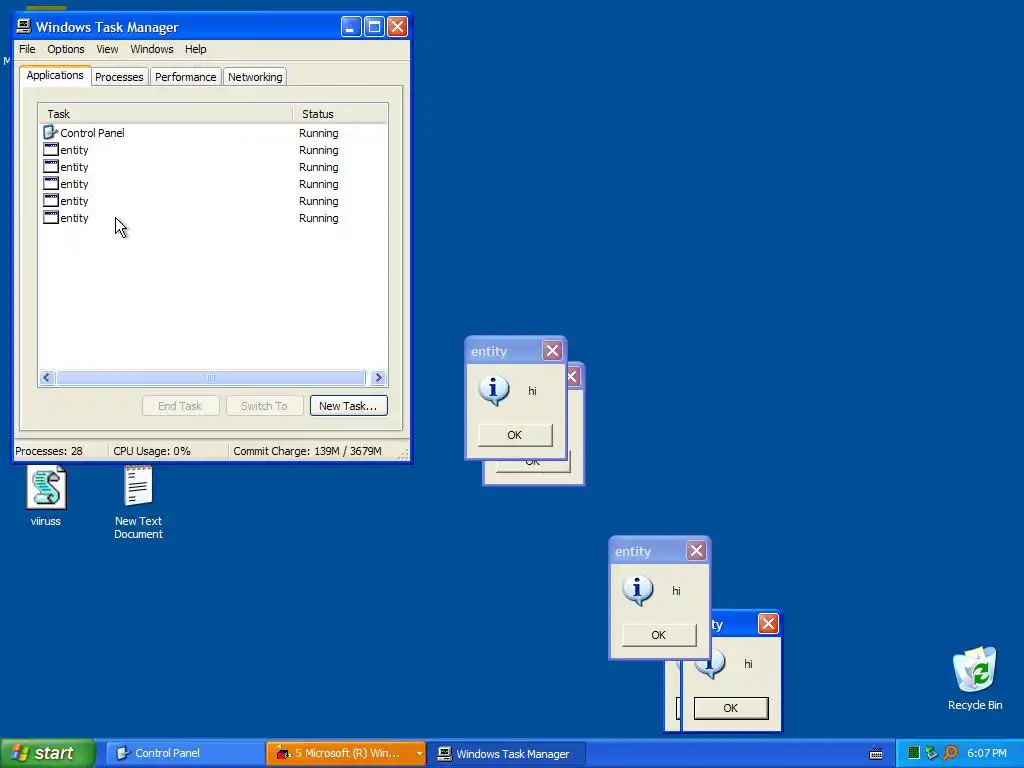Close the center-right entity dialog

(x=696, y=551)
